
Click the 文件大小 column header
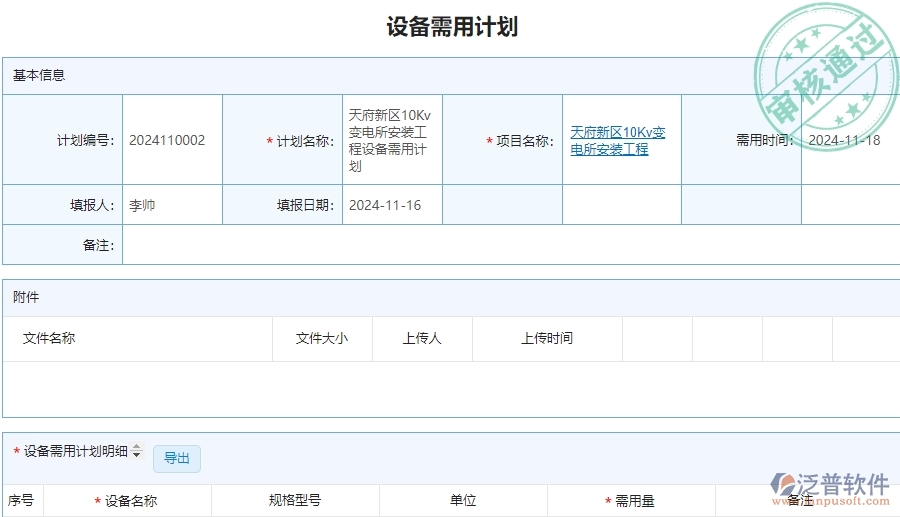[322, 339]
